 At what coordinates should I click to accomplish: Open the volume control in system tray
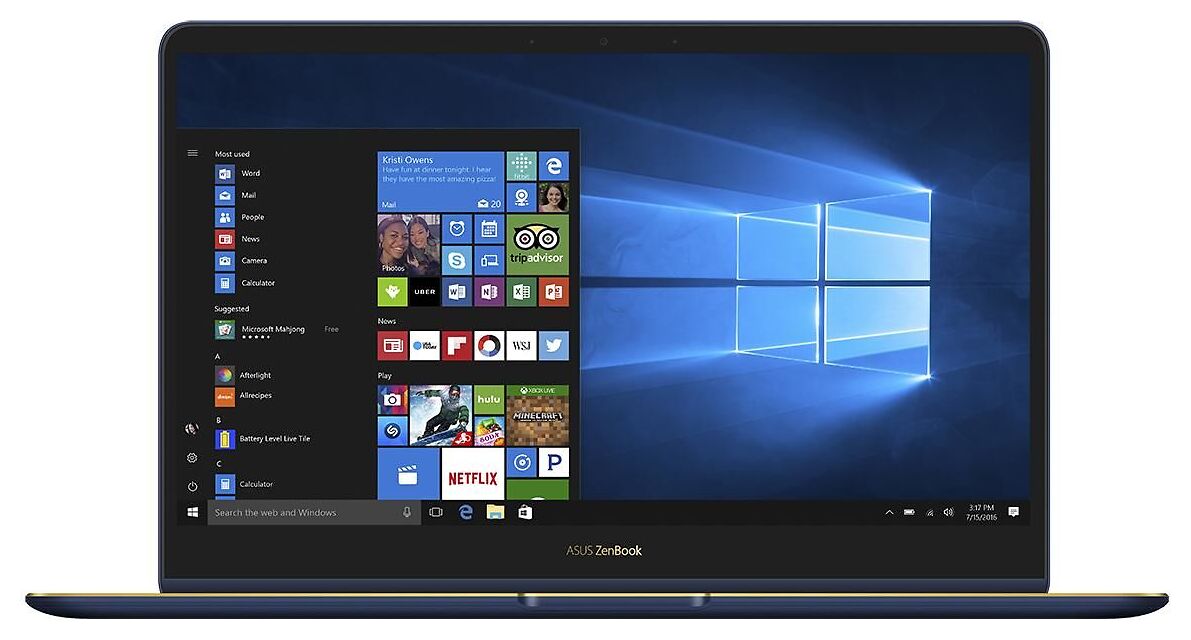click(x=948, y=512)
